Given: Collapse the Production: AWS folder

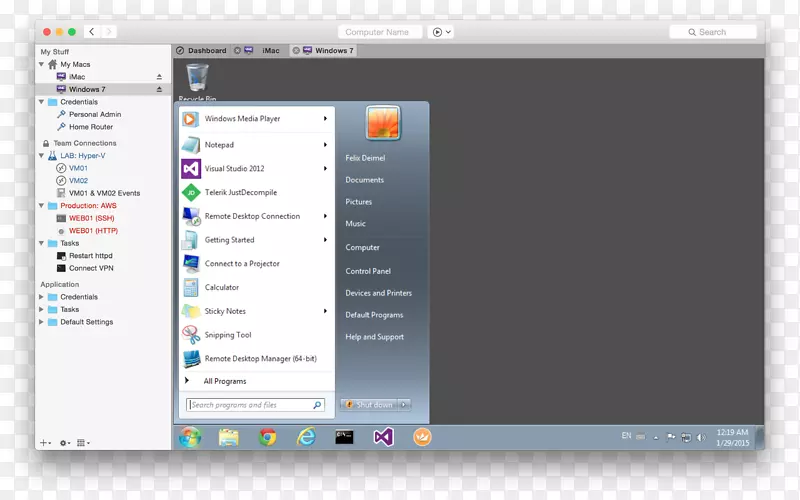Looking at the screenshot, I should tap(41, 206).
